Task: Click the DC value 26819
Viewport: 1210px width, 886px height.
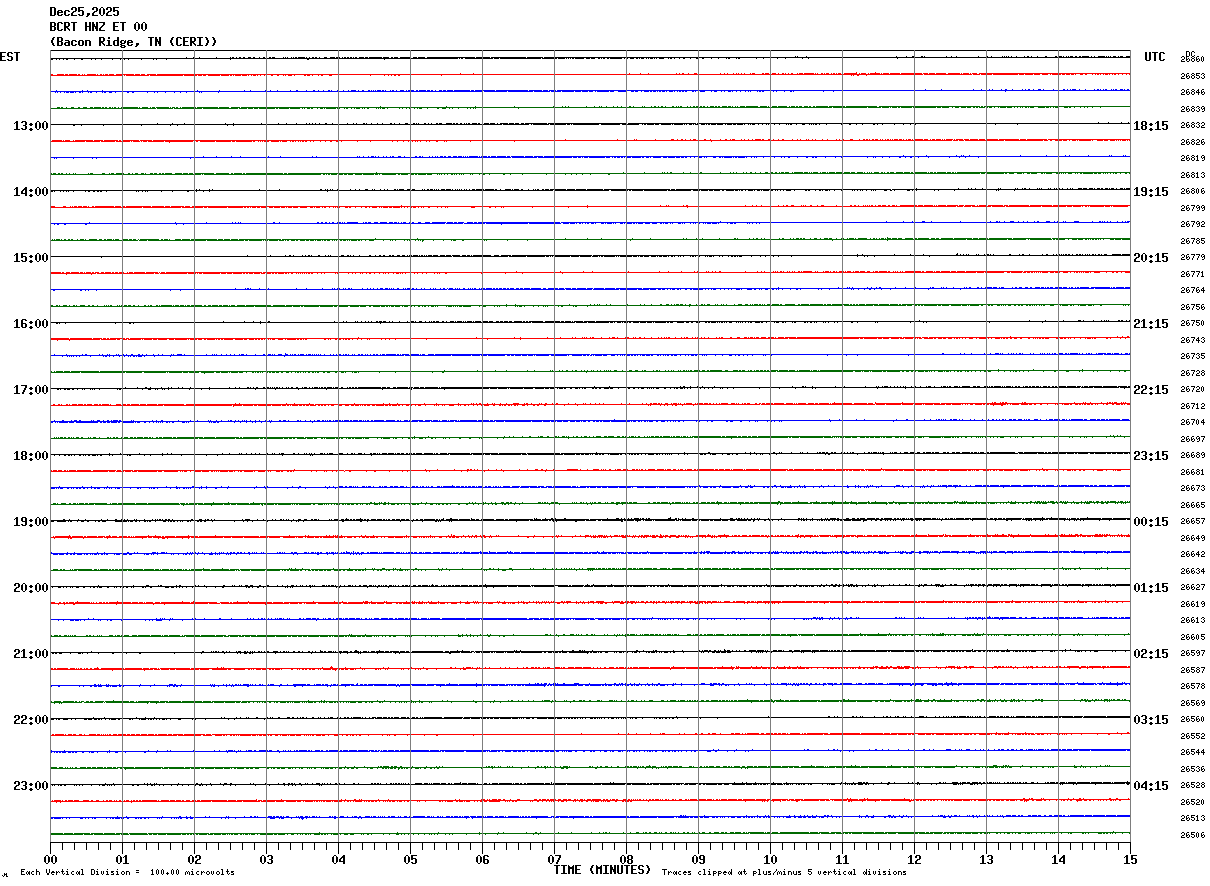Action: point(1192,158)
